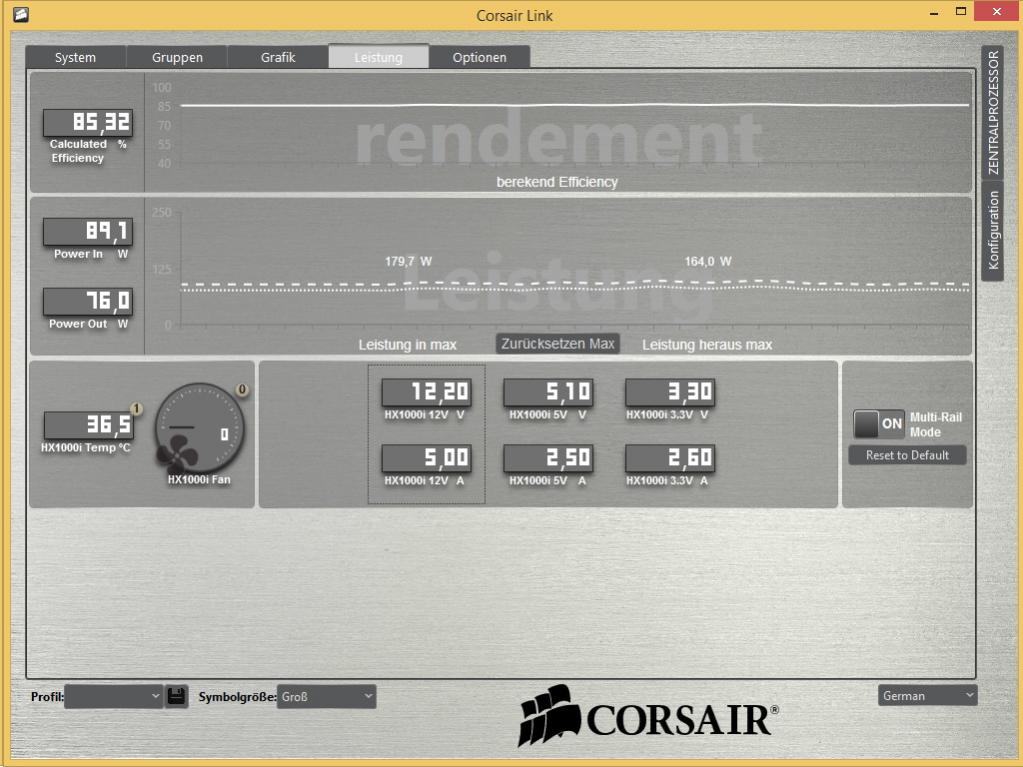Maximize the Corsair Link window
This screenshot has width=1023, height=767.
click(x=960, y=12)
